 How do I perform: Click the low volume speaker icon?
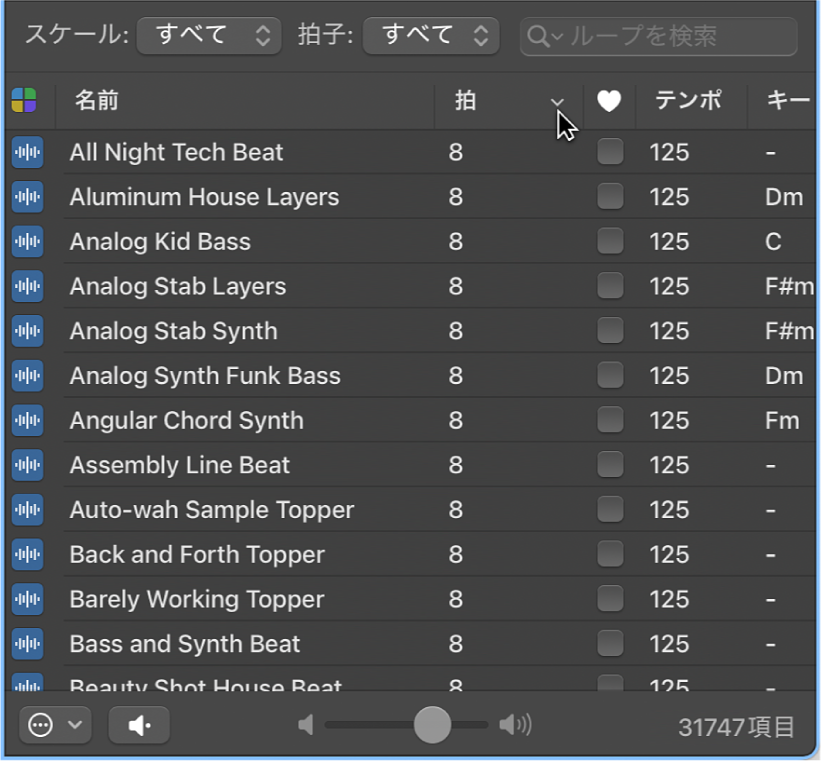click(306, 725)
